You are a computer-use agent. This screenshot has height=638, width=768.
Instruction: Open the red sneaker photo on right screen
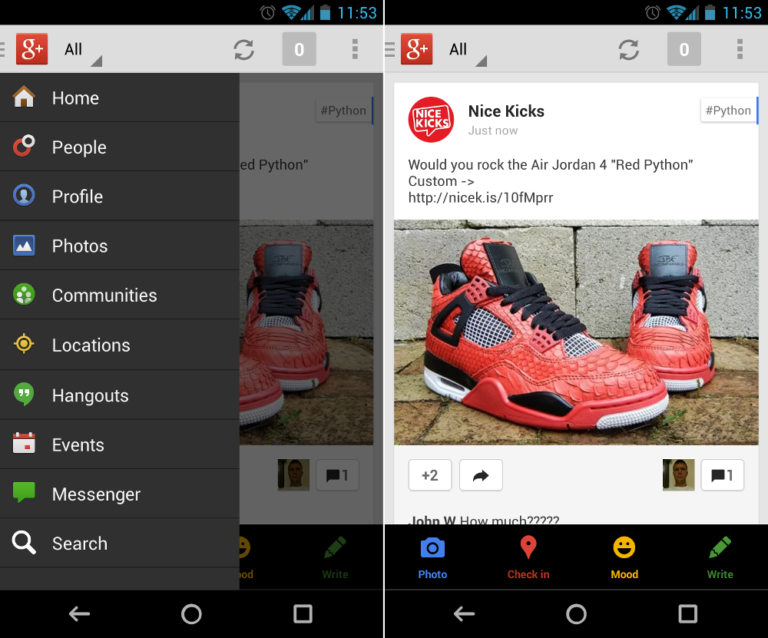click(x=576, y=332)
